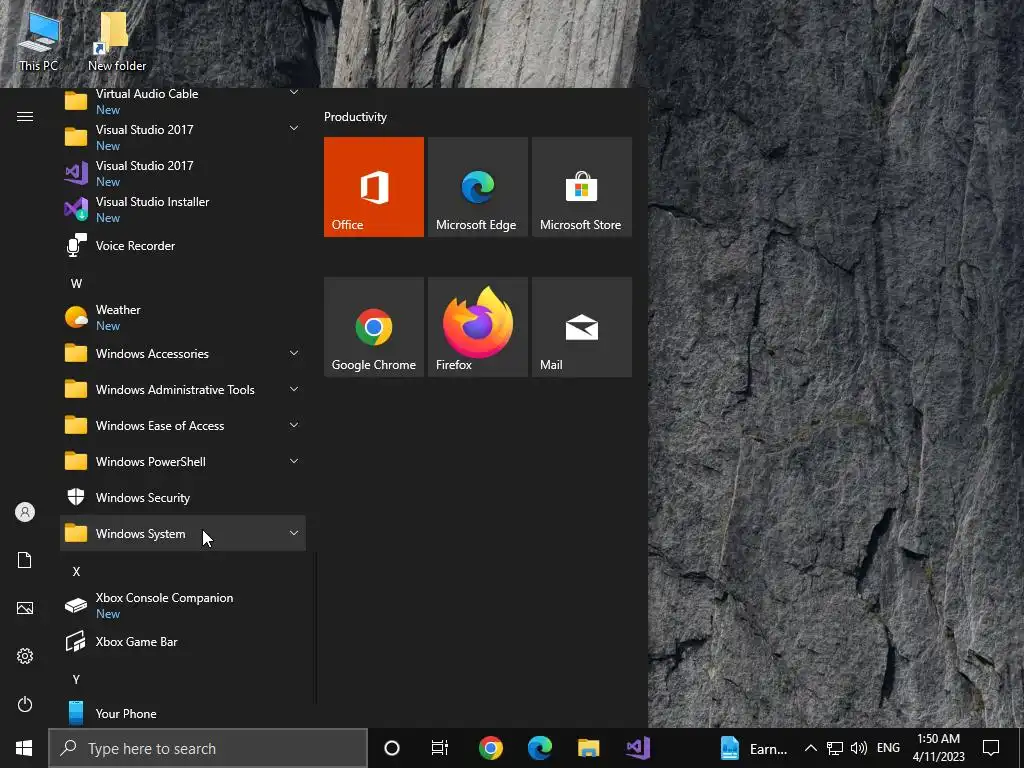
Task: Click the Windows Start button
Action: coord(24,748)
